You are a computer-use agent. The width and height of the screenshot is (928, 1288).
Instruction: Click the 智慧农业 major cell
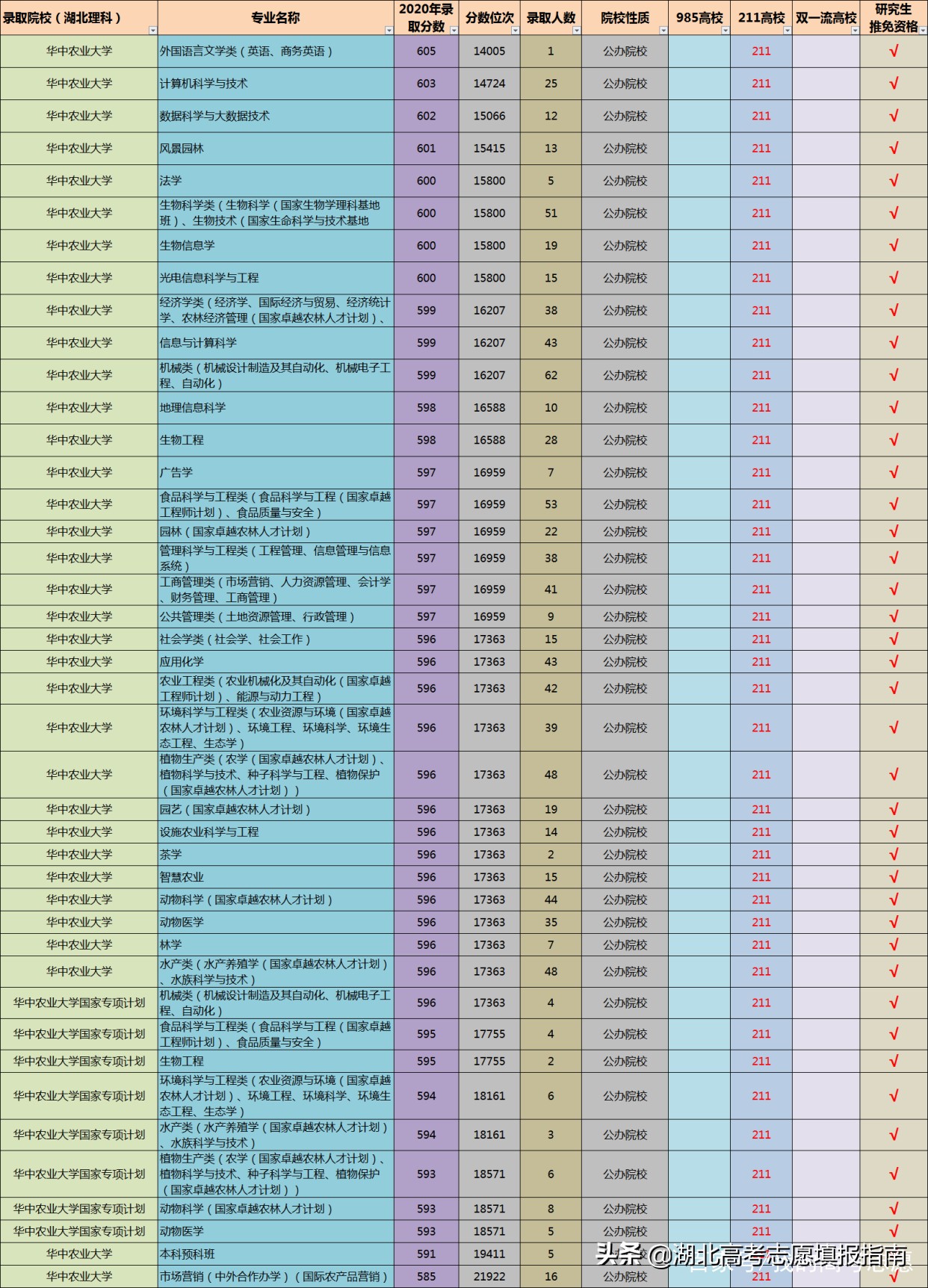coord(276,877)
